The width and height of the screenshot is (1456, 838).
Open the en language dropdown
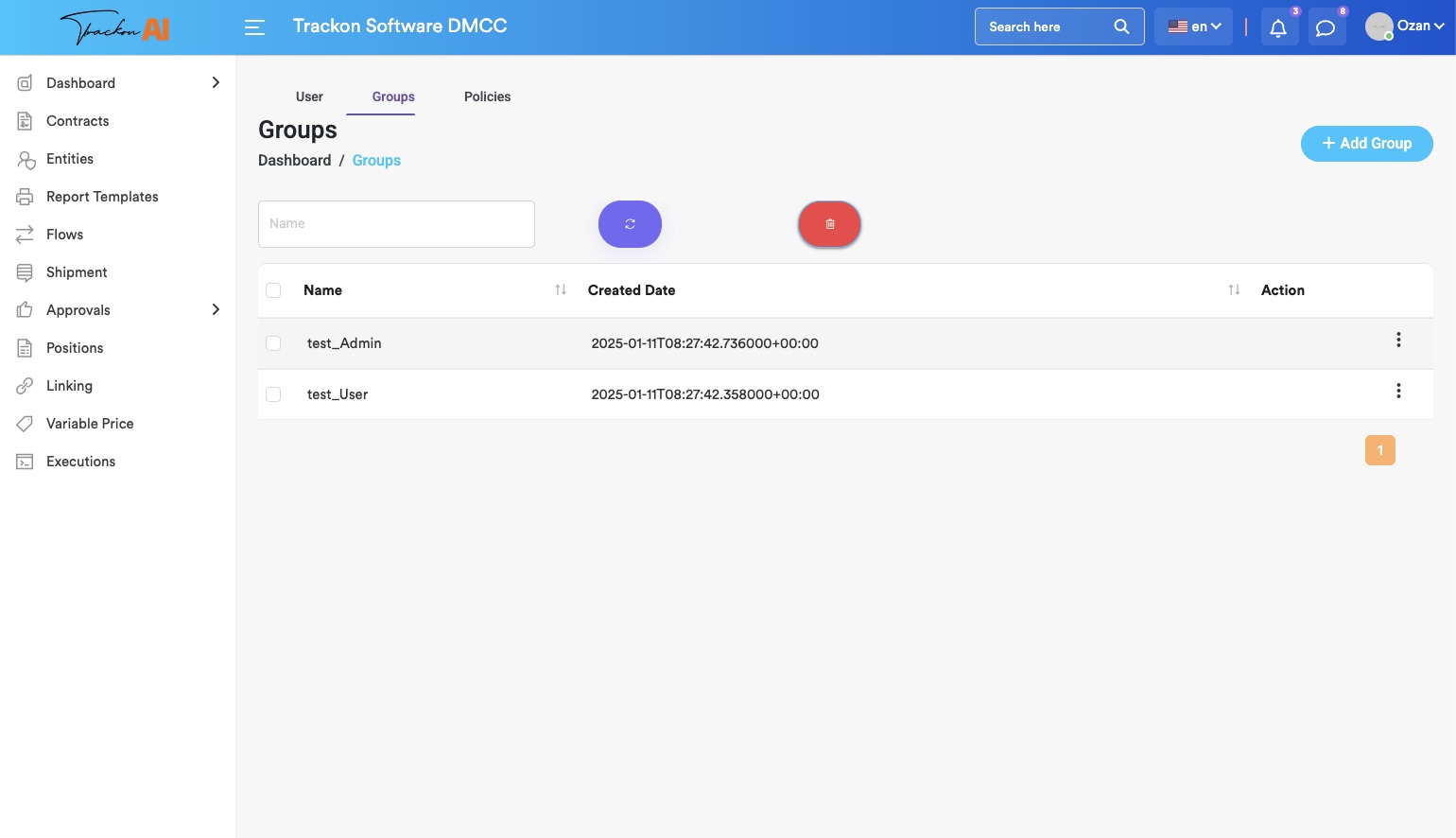click(x=1194, y=26)
